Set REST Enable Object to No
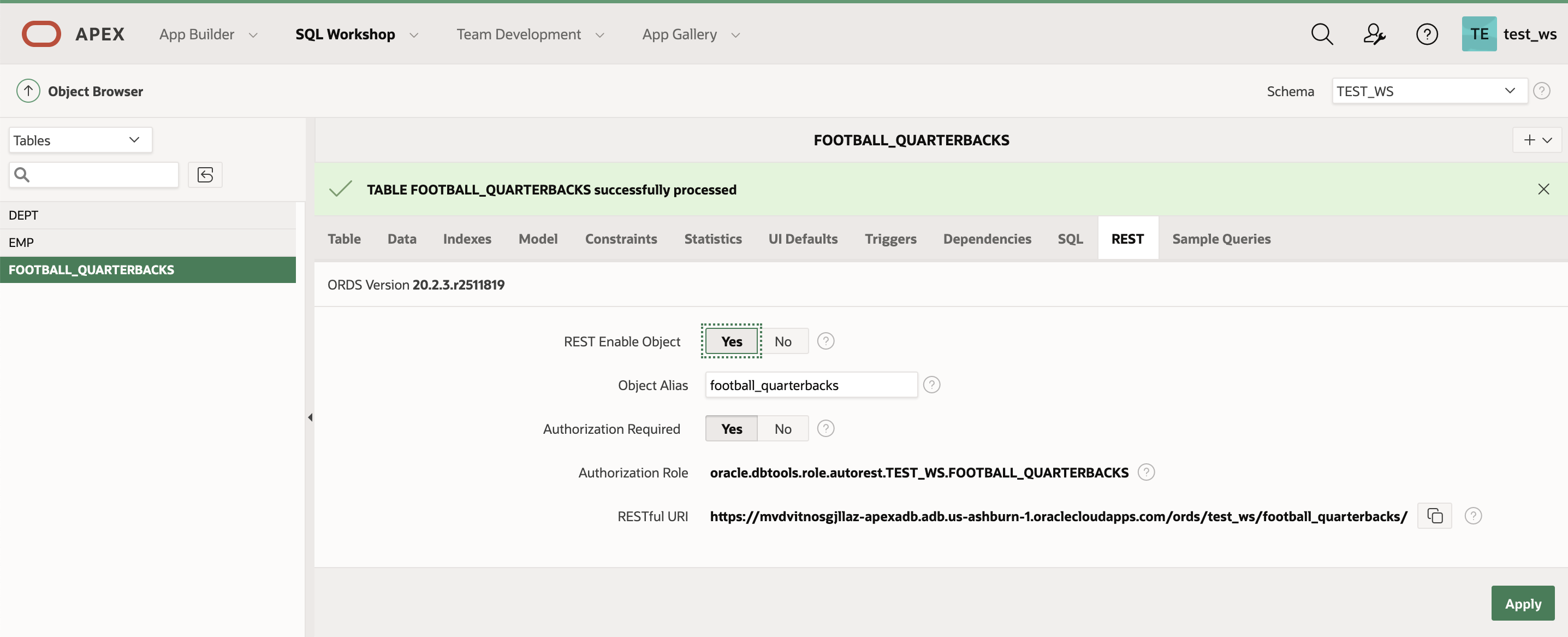 pyautogui.click(x=783, y=341)
